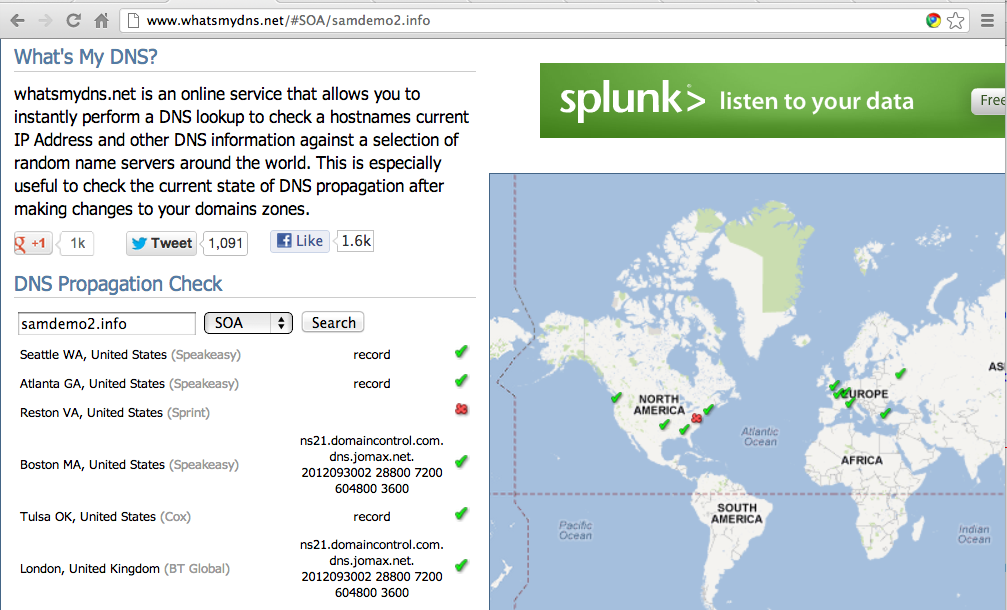Click Tulsa OK, United States row text
Screen dimensions: 1007x610
105,516
